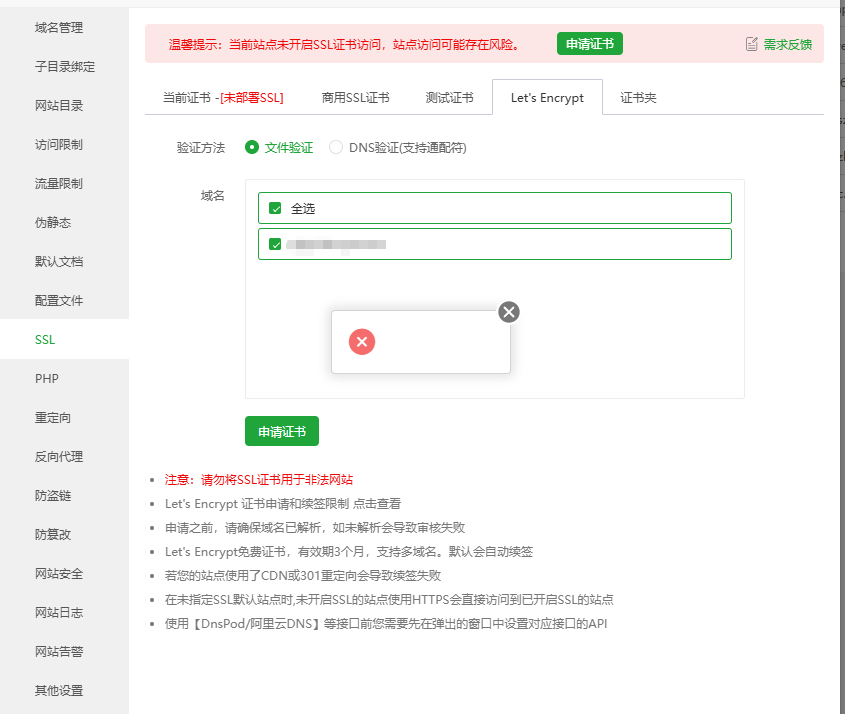845x714 pixels.
Task: Switch to Let's Encrypt tab
Action: (x=547, y=98)
